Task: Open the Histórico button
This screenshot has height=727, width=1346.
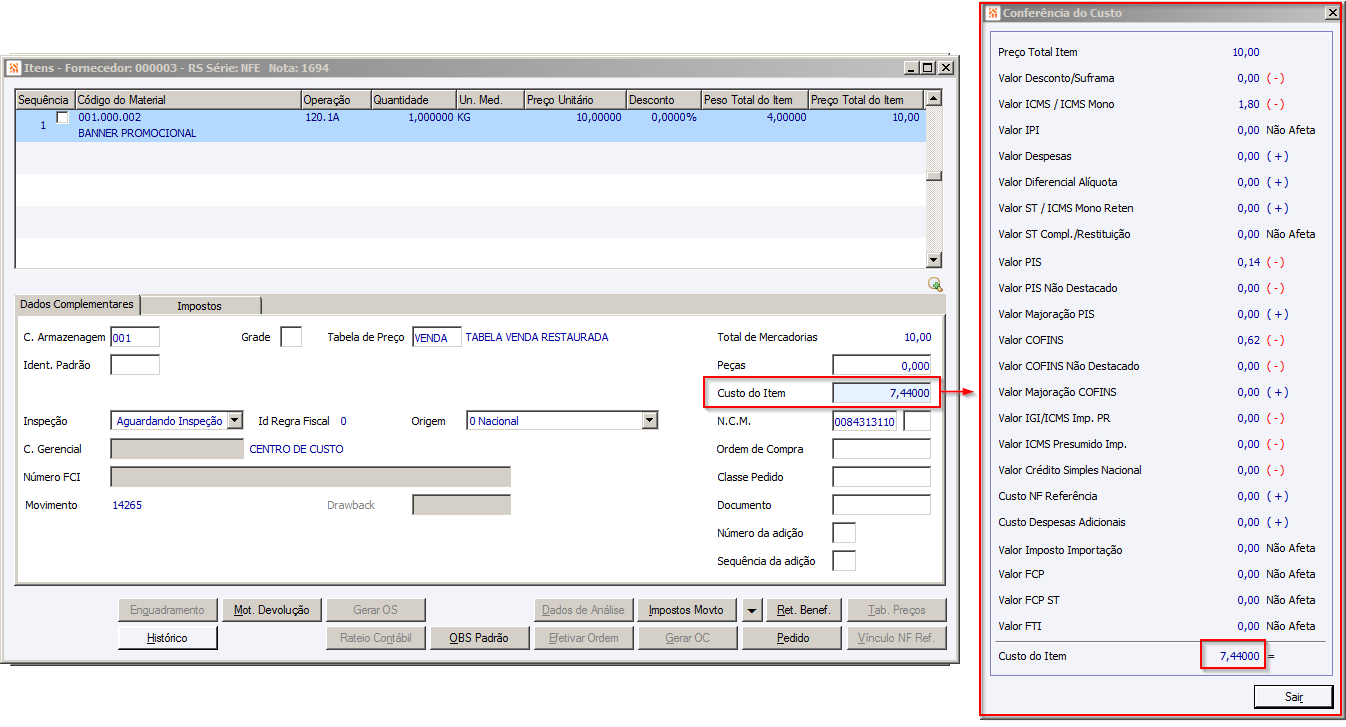Action: 167,638
